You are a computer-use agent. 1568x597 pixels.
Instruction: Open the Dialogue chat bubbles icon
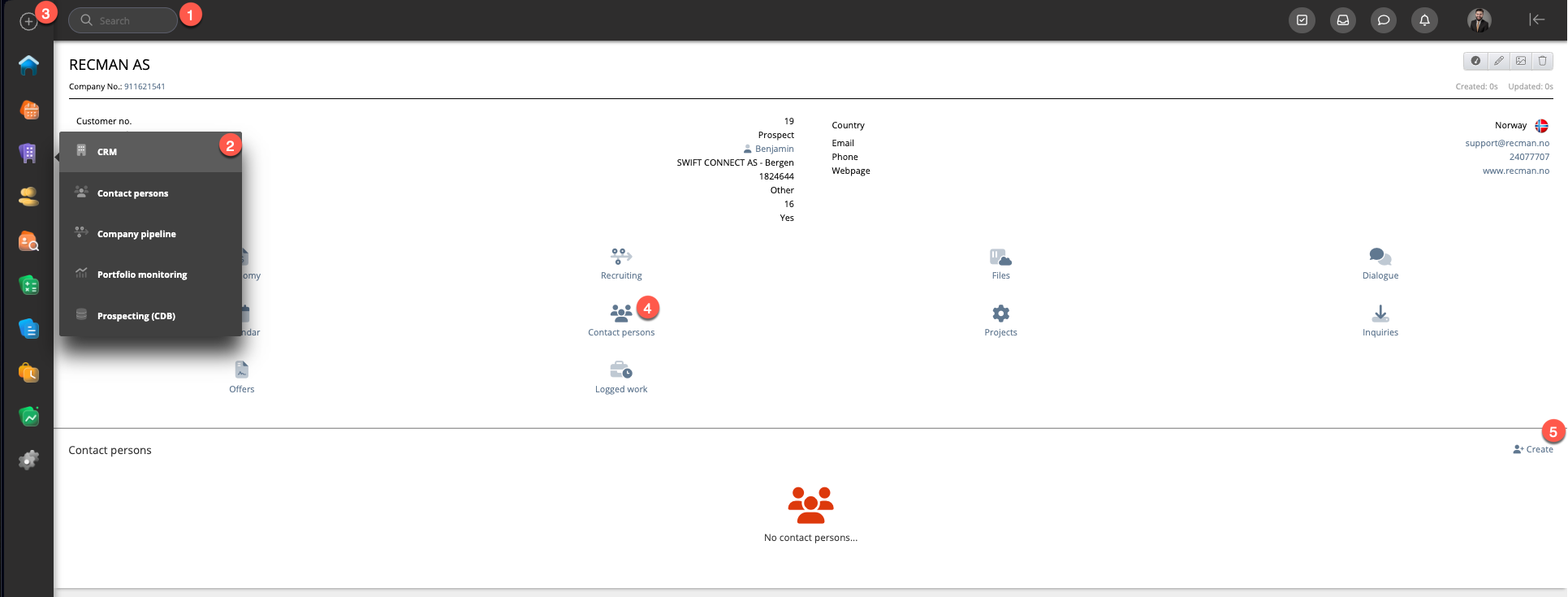1380,257
